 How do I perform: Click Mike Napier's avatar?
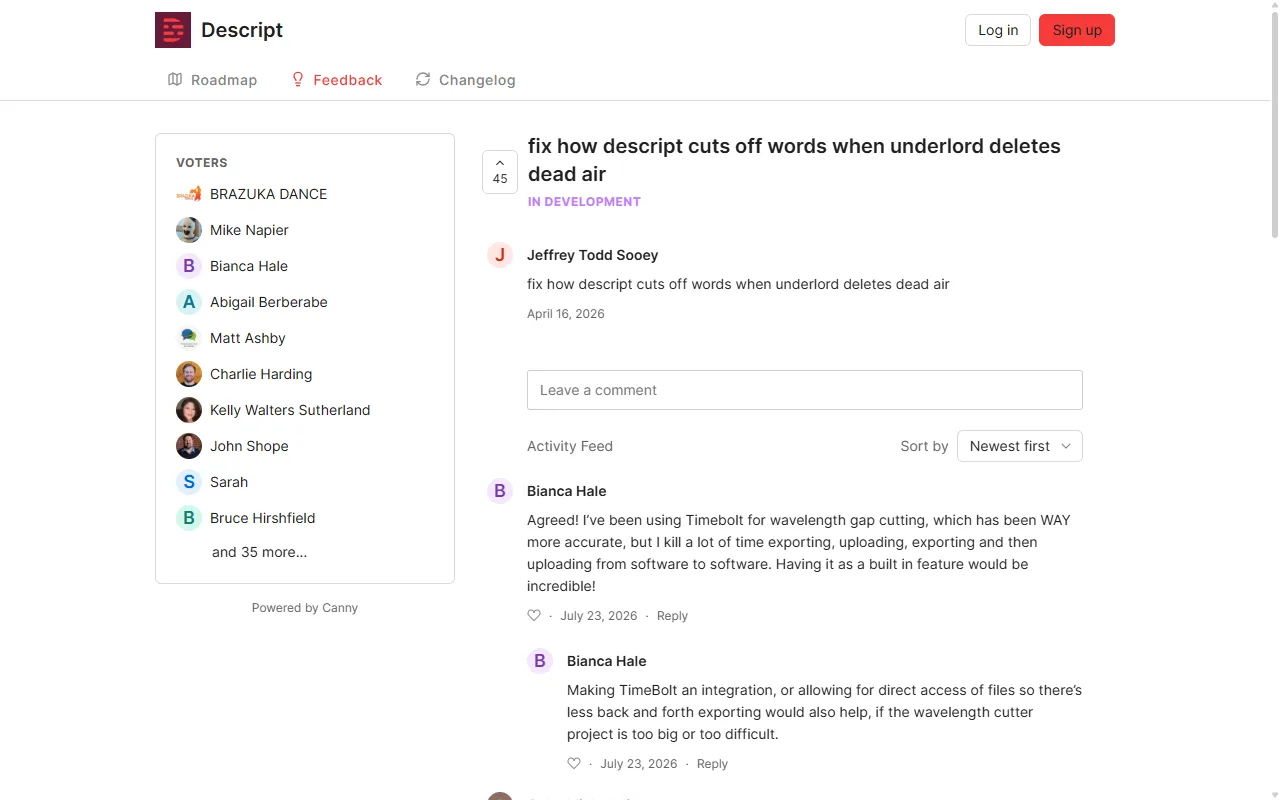coord(189,230)
